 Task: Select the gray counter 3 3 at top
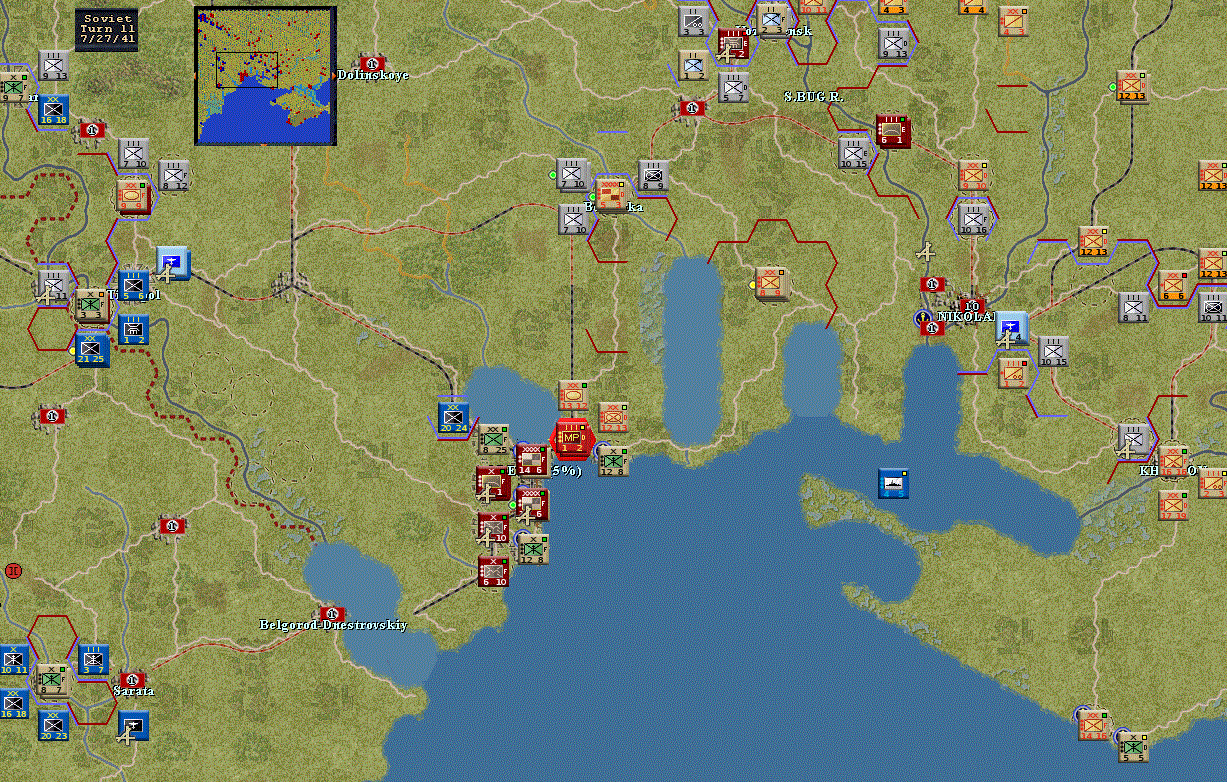click(x=693, y=22)
